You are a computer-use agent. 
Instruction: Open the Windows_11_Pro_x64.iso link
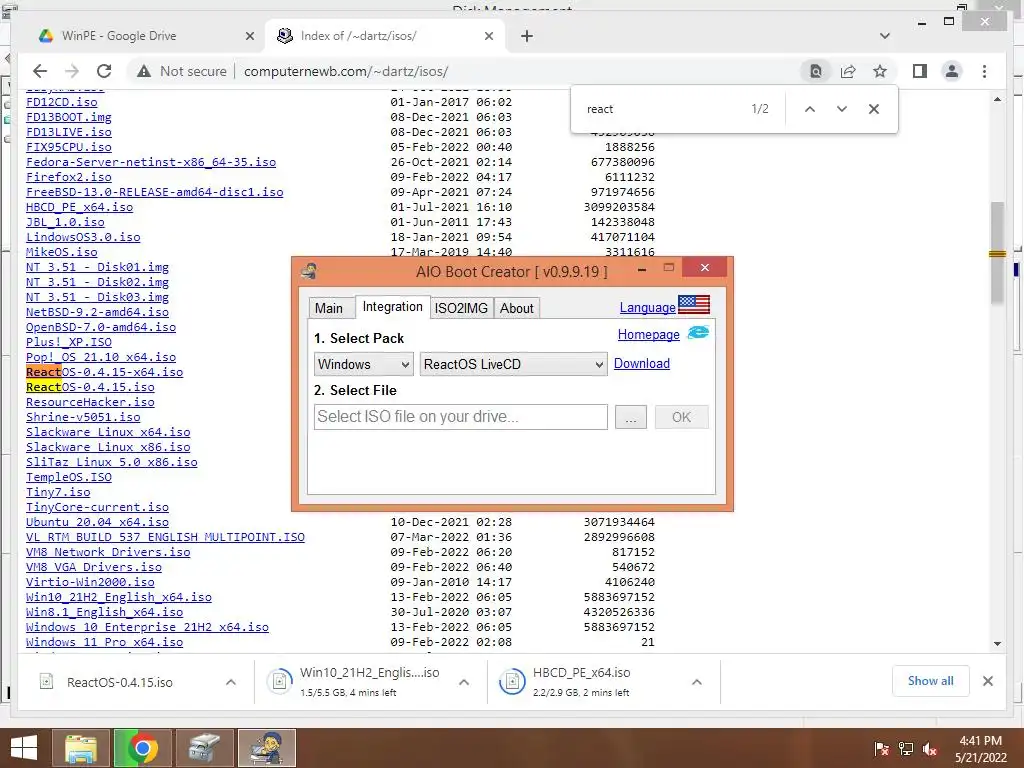click(x=104, y=643)
